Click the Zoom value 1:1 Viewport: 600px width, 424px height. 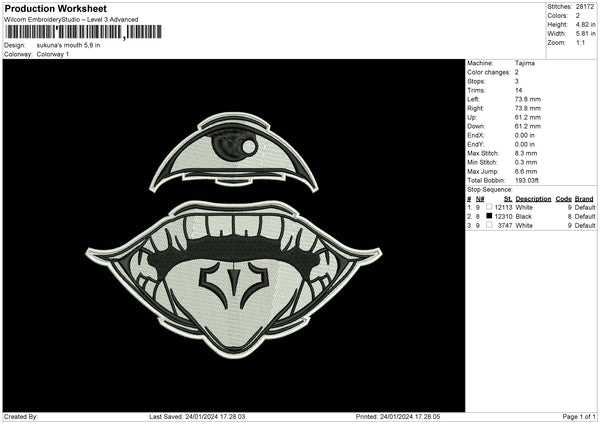coord(580,42)
